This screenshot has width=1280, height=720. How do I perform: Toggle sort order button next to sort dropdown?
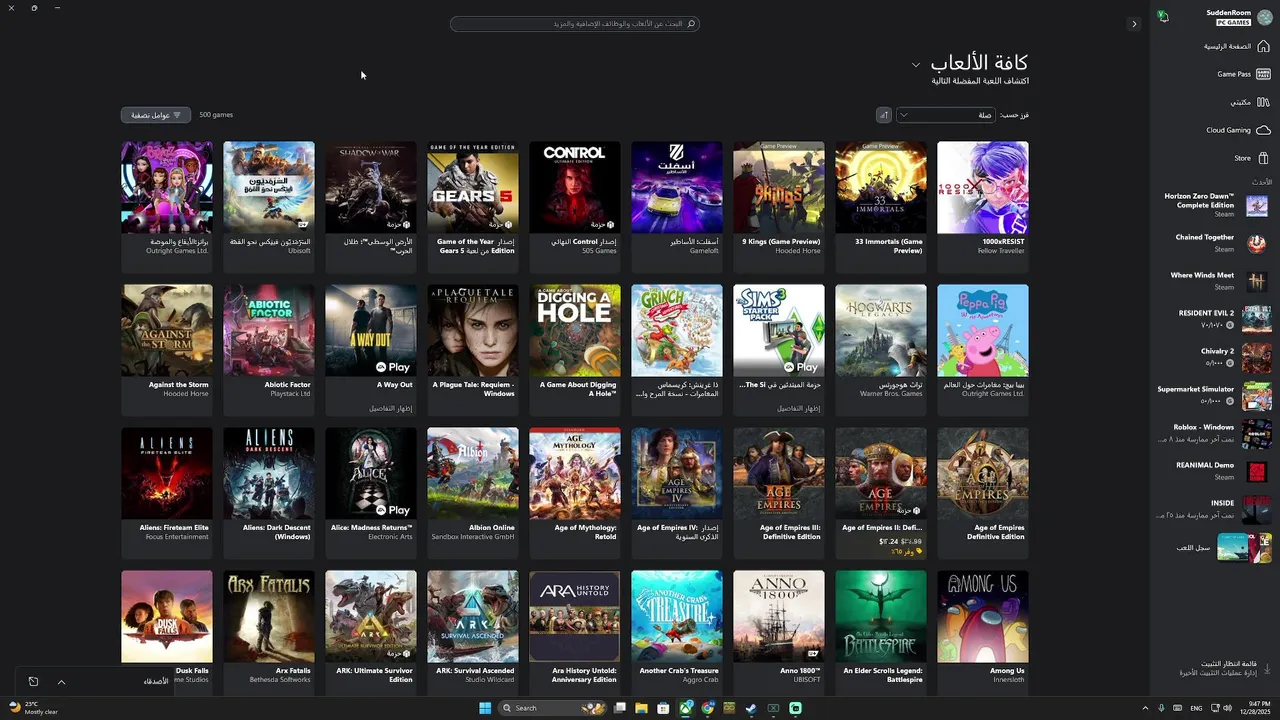coord(883,115)
